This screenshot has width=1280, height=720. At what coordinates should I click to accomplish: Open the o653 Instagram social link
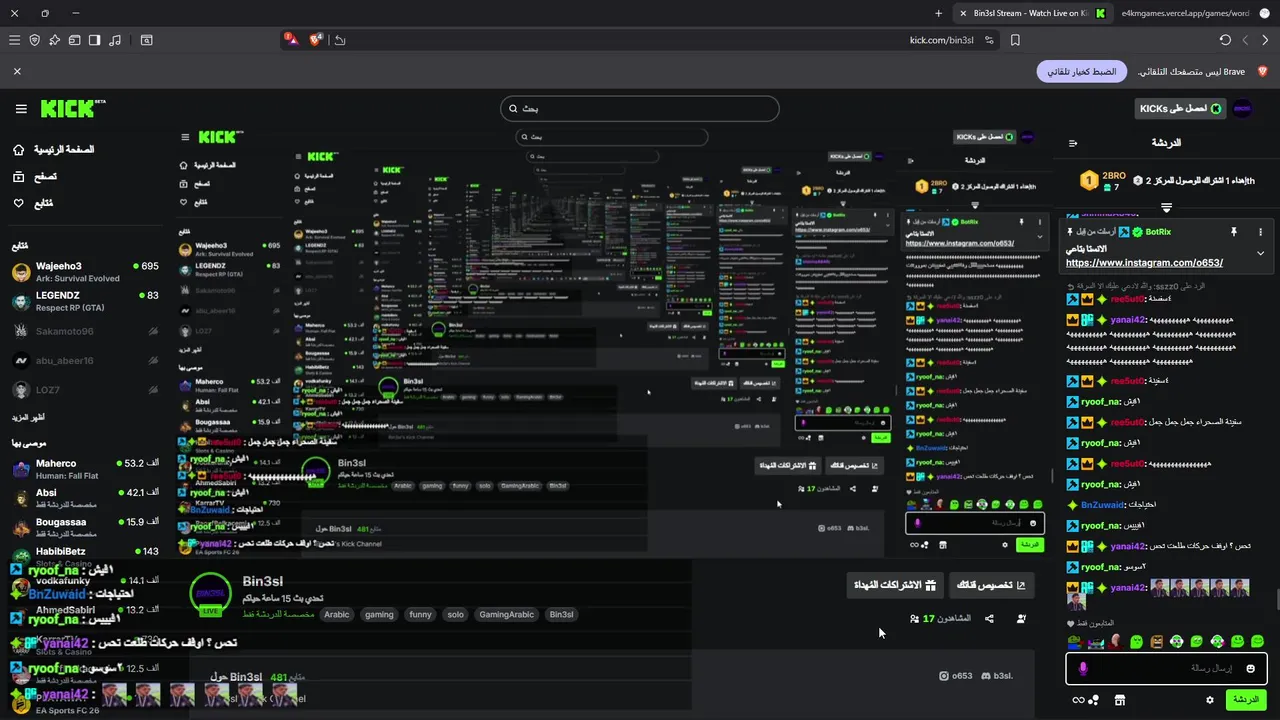[x=956, y=676]
